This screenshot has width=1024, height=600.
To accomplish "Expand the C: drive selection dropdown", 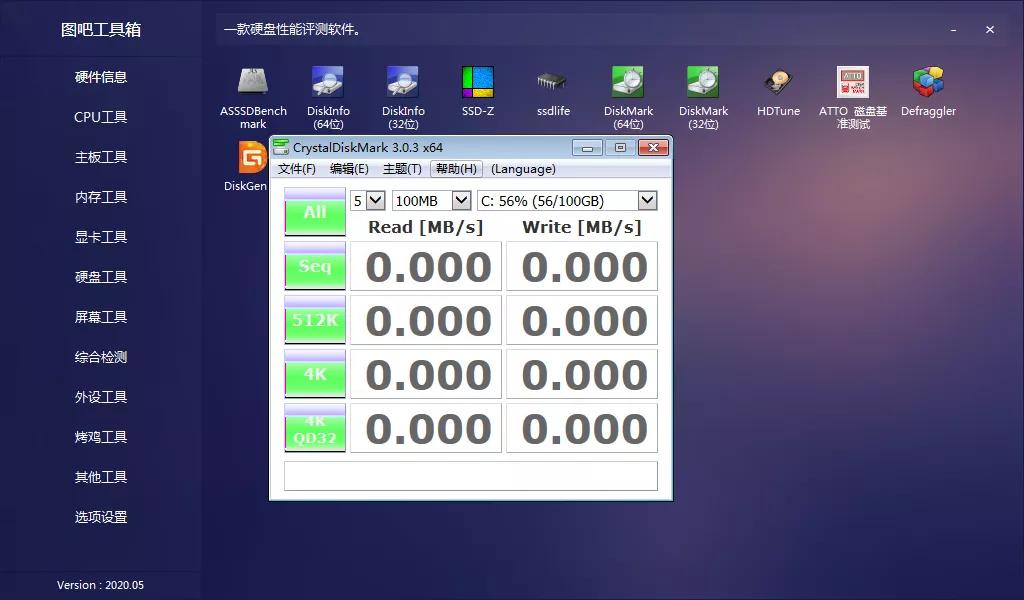I will point(567,201).
